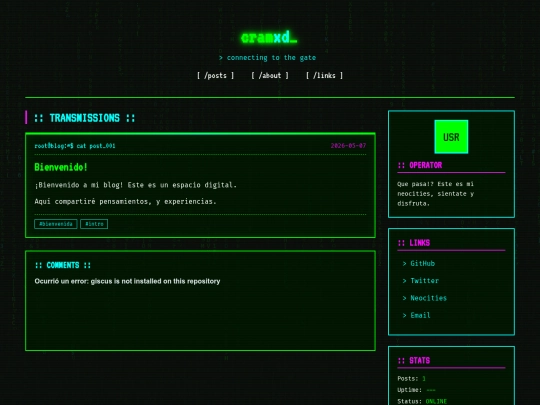Click the STATS panel heading

(x=414, y=361)
